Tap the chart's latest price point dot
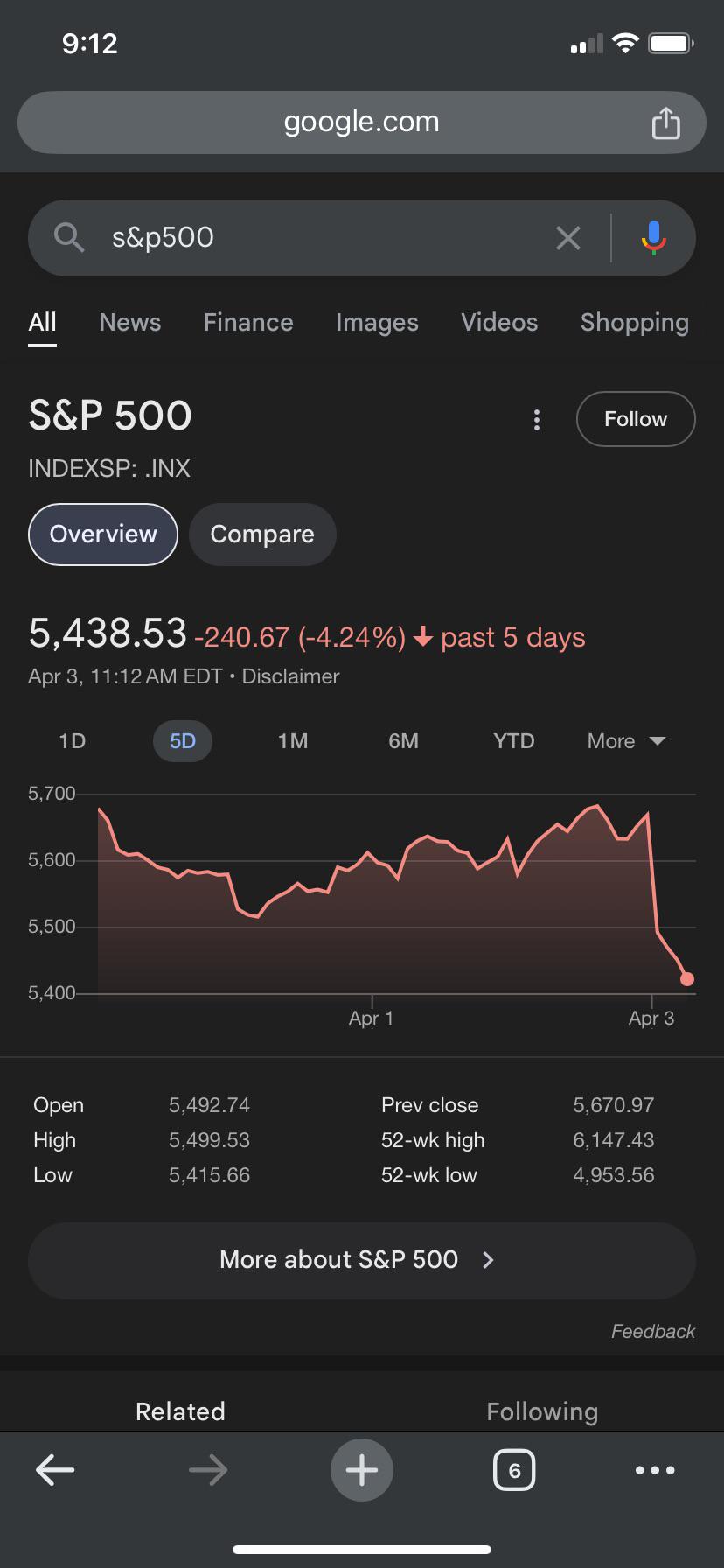The height and width of the screenshot is (1568, 724). point(687,979)
